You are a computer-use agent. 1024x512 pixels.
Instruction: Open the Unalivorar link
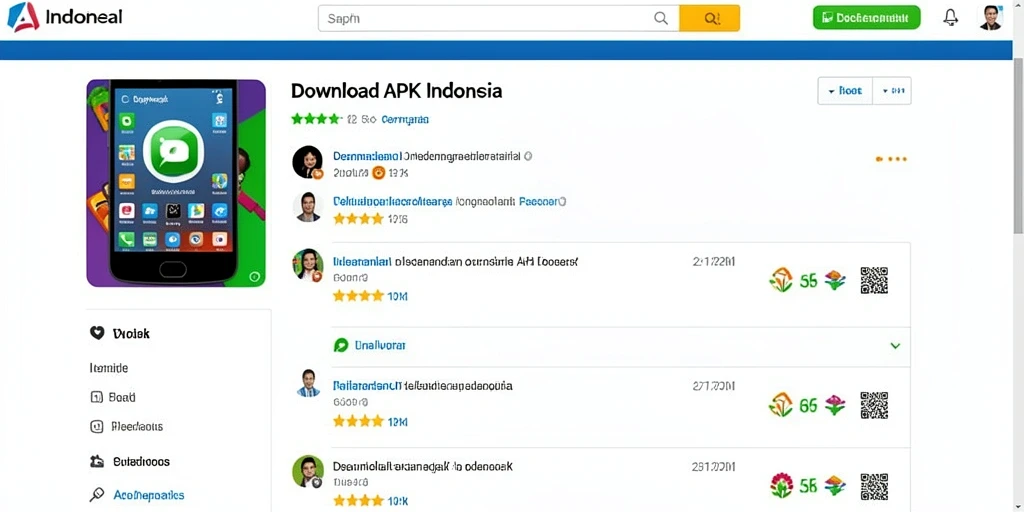(x=380, y=345)
